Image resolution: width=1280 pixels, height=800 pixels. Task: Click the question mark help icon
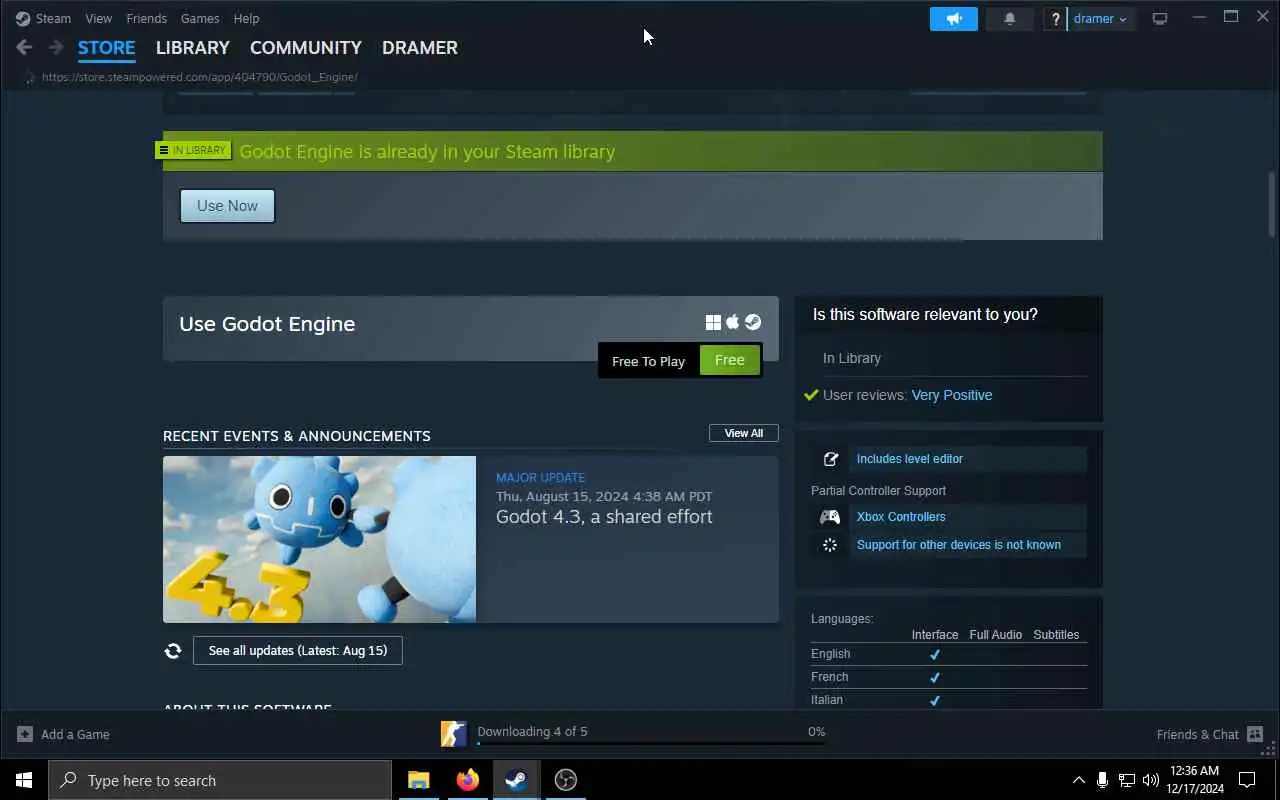pos(1055,19)
